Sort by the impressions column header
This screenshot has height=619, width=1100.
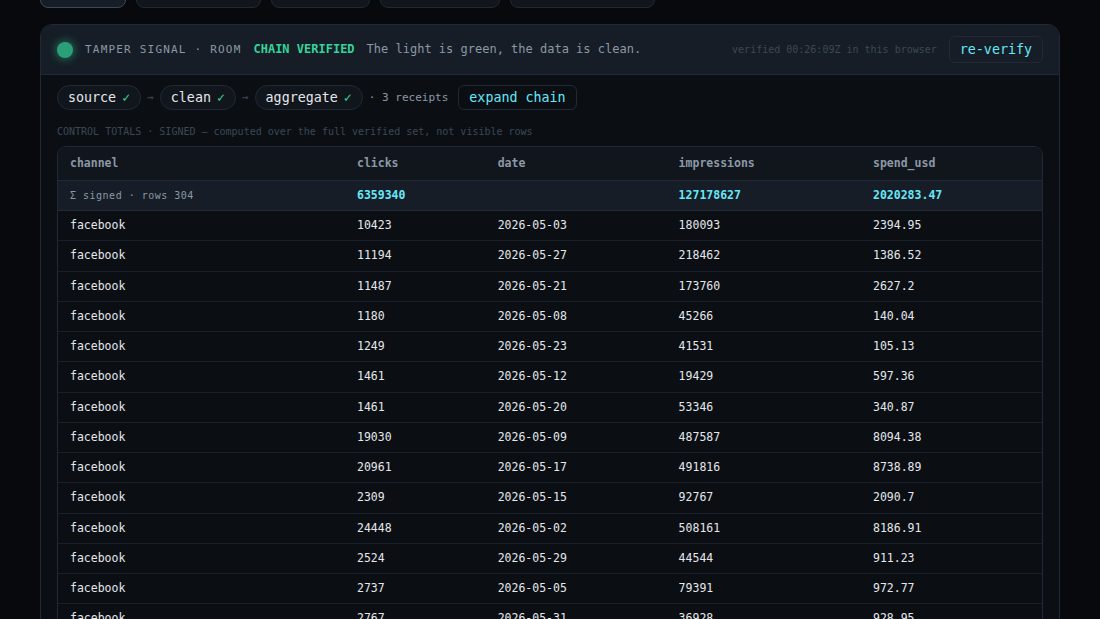pyautogui.click(x=716, y=163)
